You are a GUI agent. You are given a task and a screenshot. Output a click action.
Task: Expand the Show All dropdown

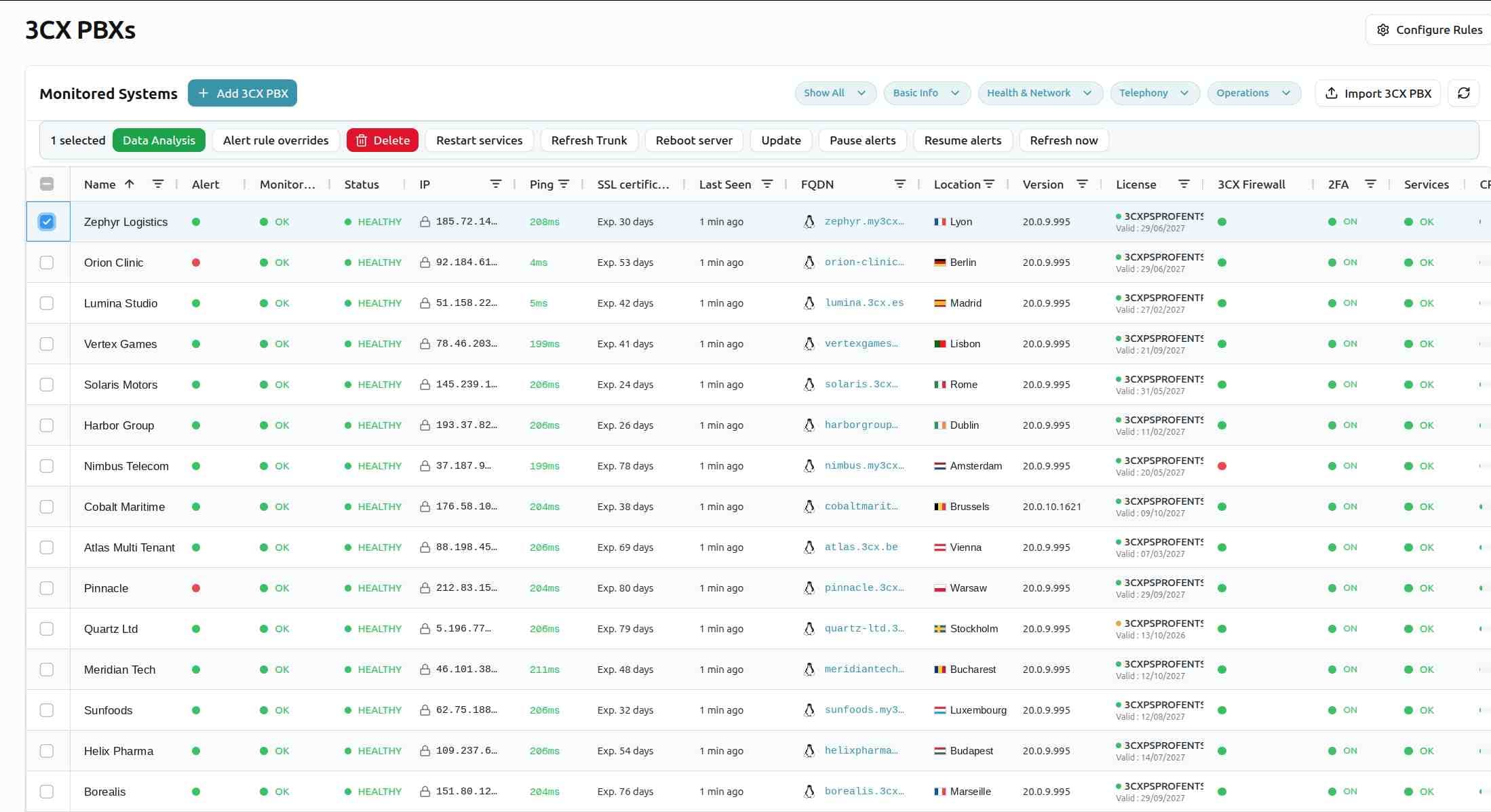[835, 93]
